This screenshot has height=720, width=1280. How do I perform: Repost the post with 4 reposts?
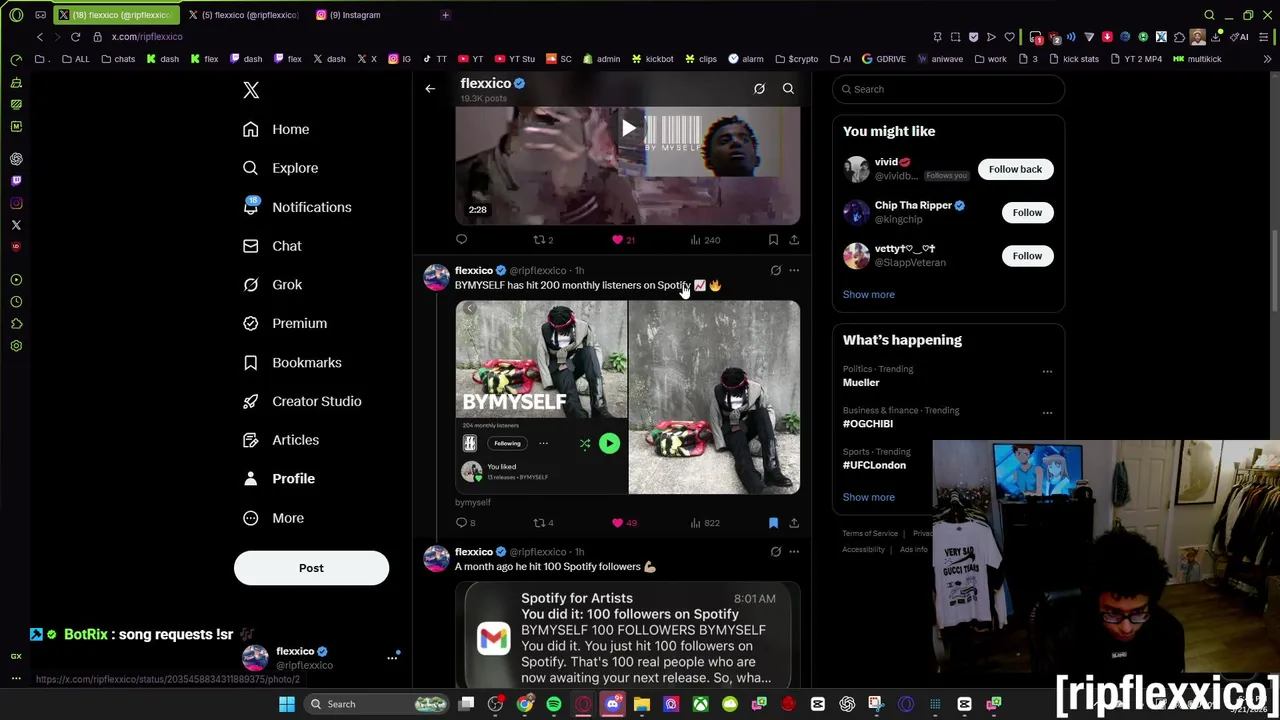click(543, 523)
